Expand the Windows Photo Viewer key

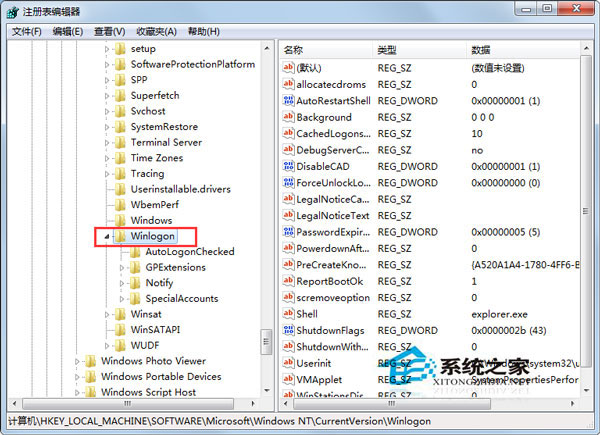pos(77,361)
